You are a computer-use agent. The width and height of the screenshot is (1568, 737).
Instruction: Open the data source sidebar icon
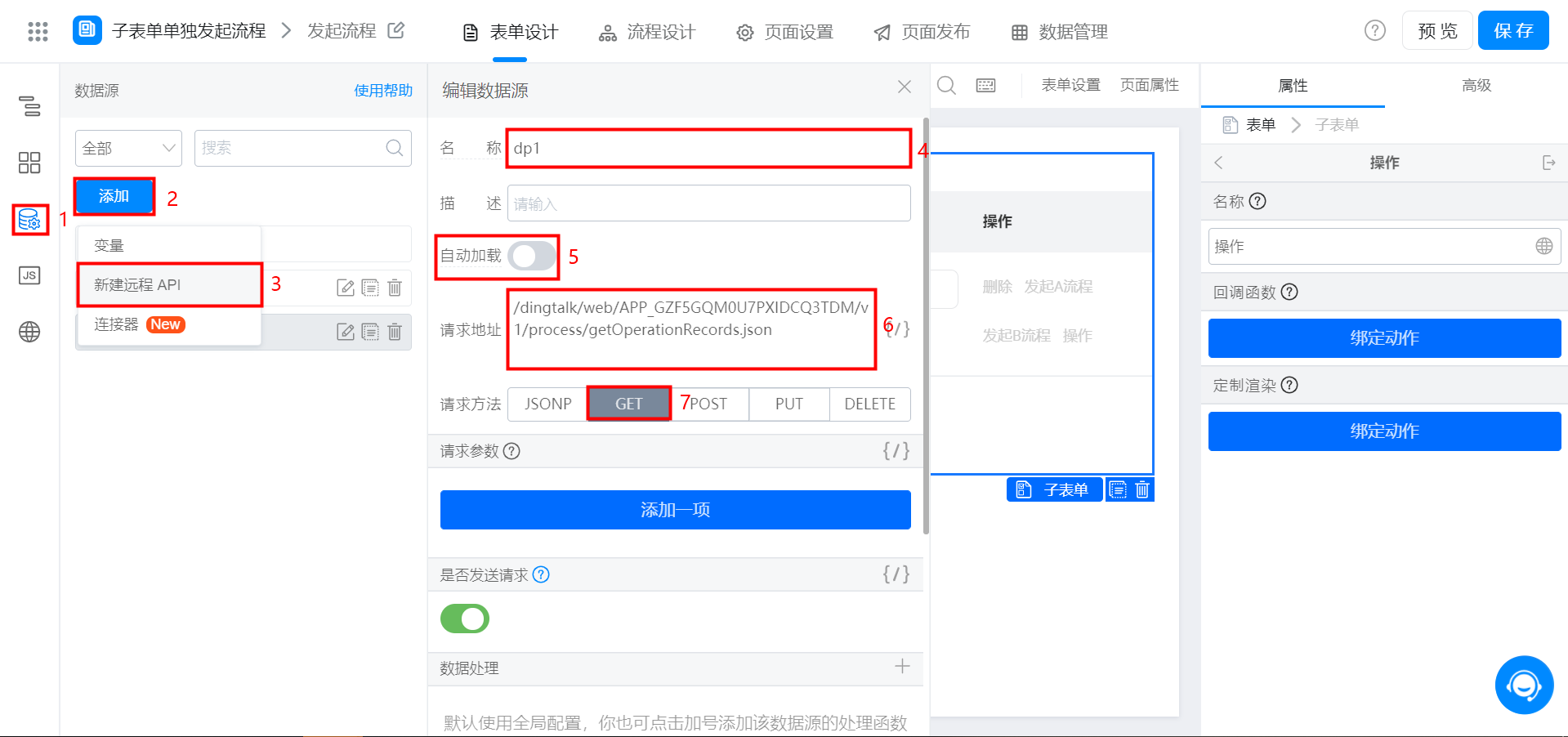[x=29, y=220]
